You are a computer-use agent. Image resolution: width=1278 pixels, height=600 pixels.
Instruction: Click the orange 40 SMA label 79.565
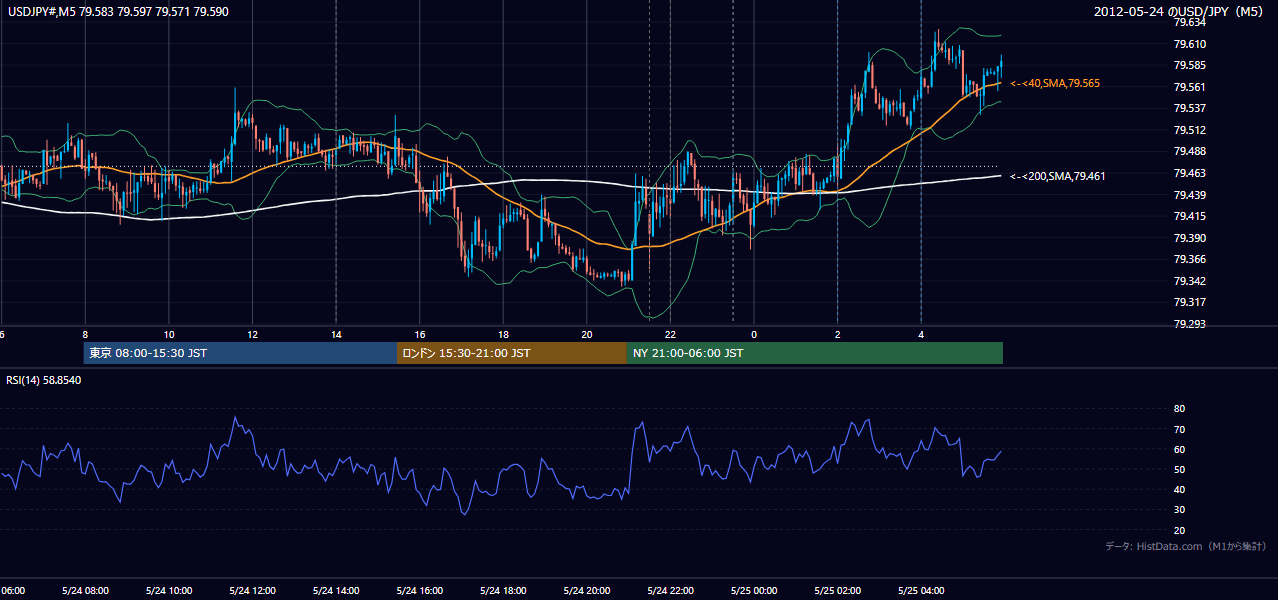pos(1055,84)
